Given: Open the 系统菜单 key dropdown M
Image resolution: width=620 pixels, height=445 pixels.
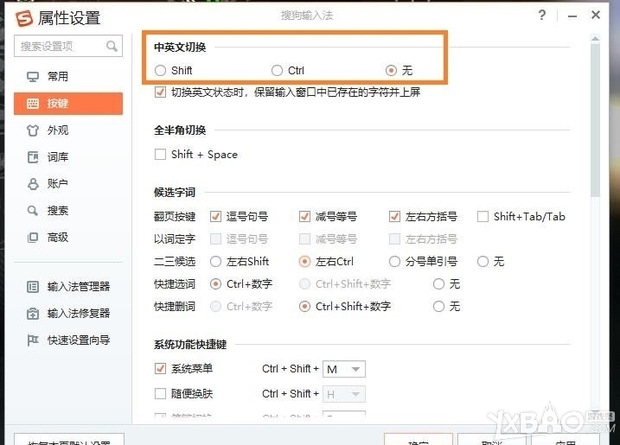Looking at the screenshot, I should pyautogui.click(x=344, y=369).
